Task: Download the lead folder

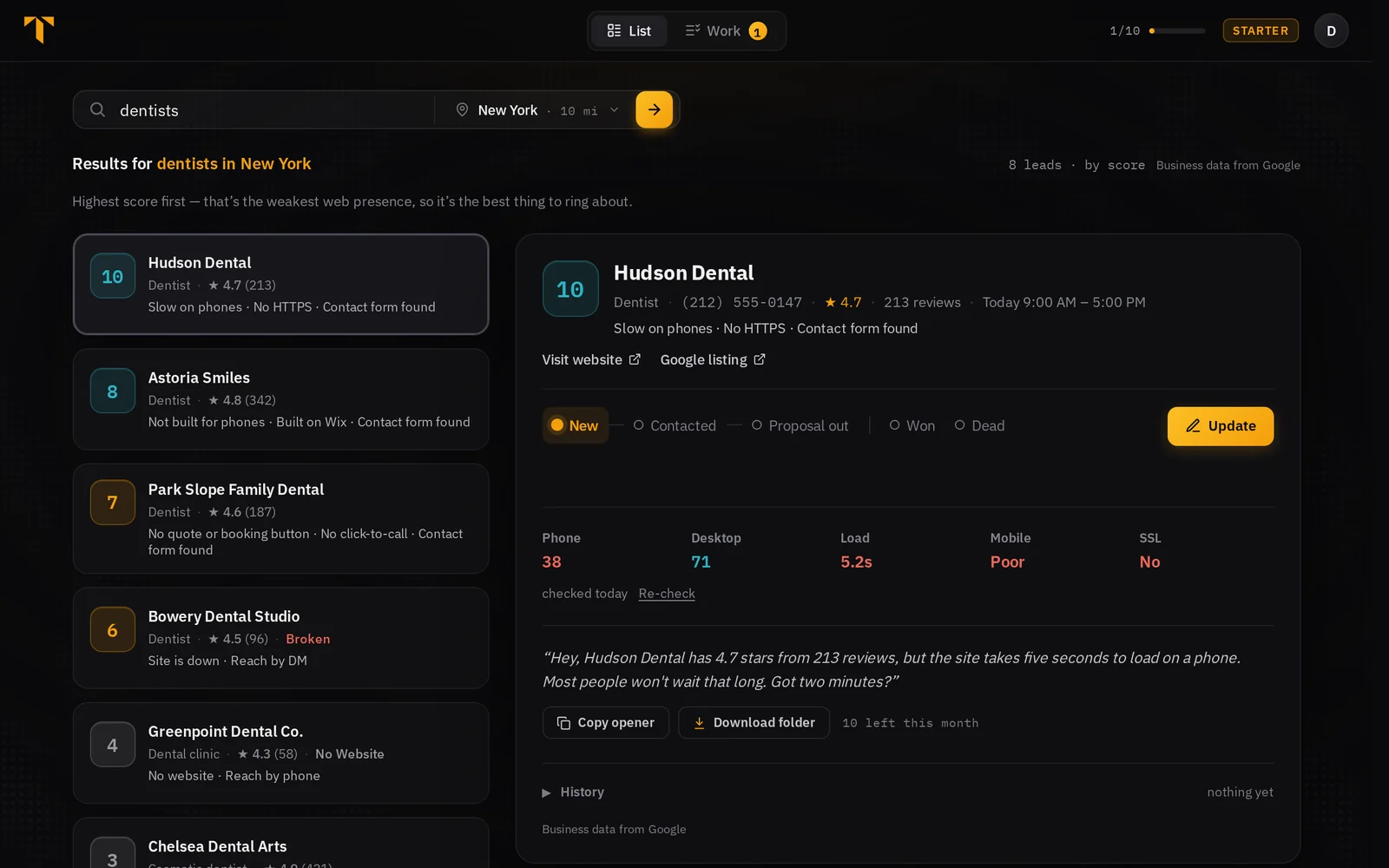Action: pos(754,722)
